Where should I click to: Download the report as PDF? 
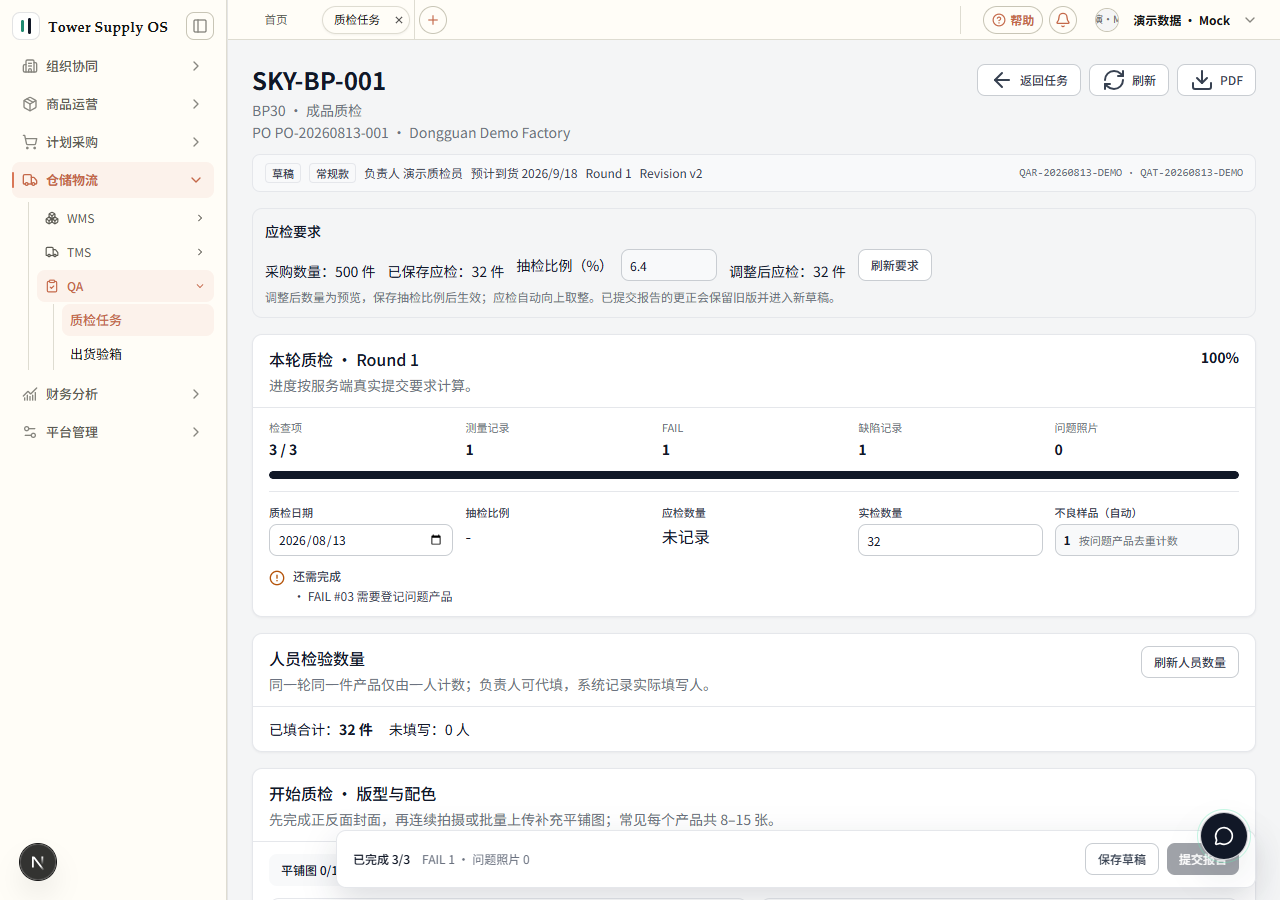point(1216,80)
